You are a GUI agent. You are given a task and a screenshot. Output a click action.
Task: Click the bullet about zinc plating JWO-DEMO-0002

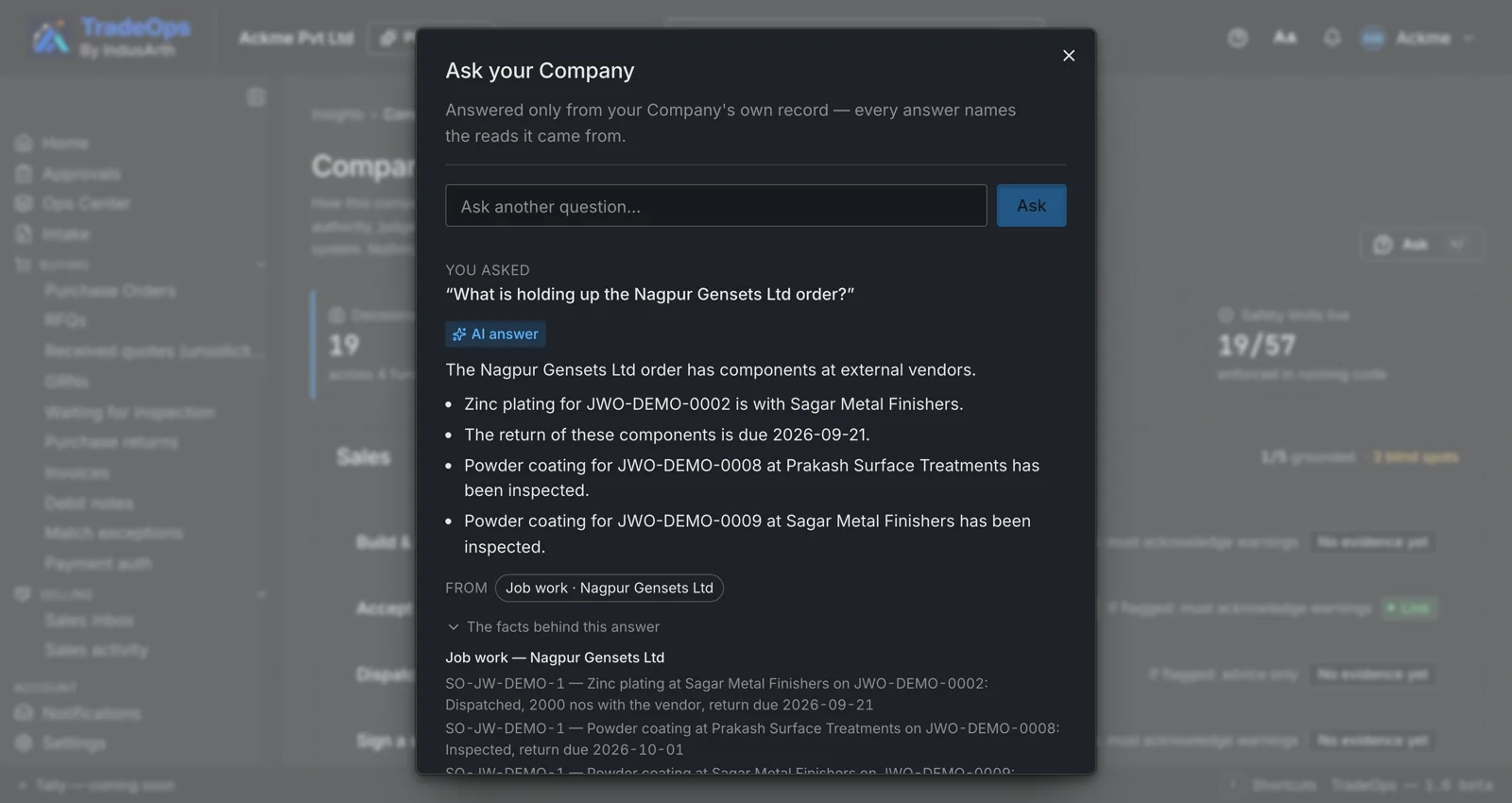(713, 404)
